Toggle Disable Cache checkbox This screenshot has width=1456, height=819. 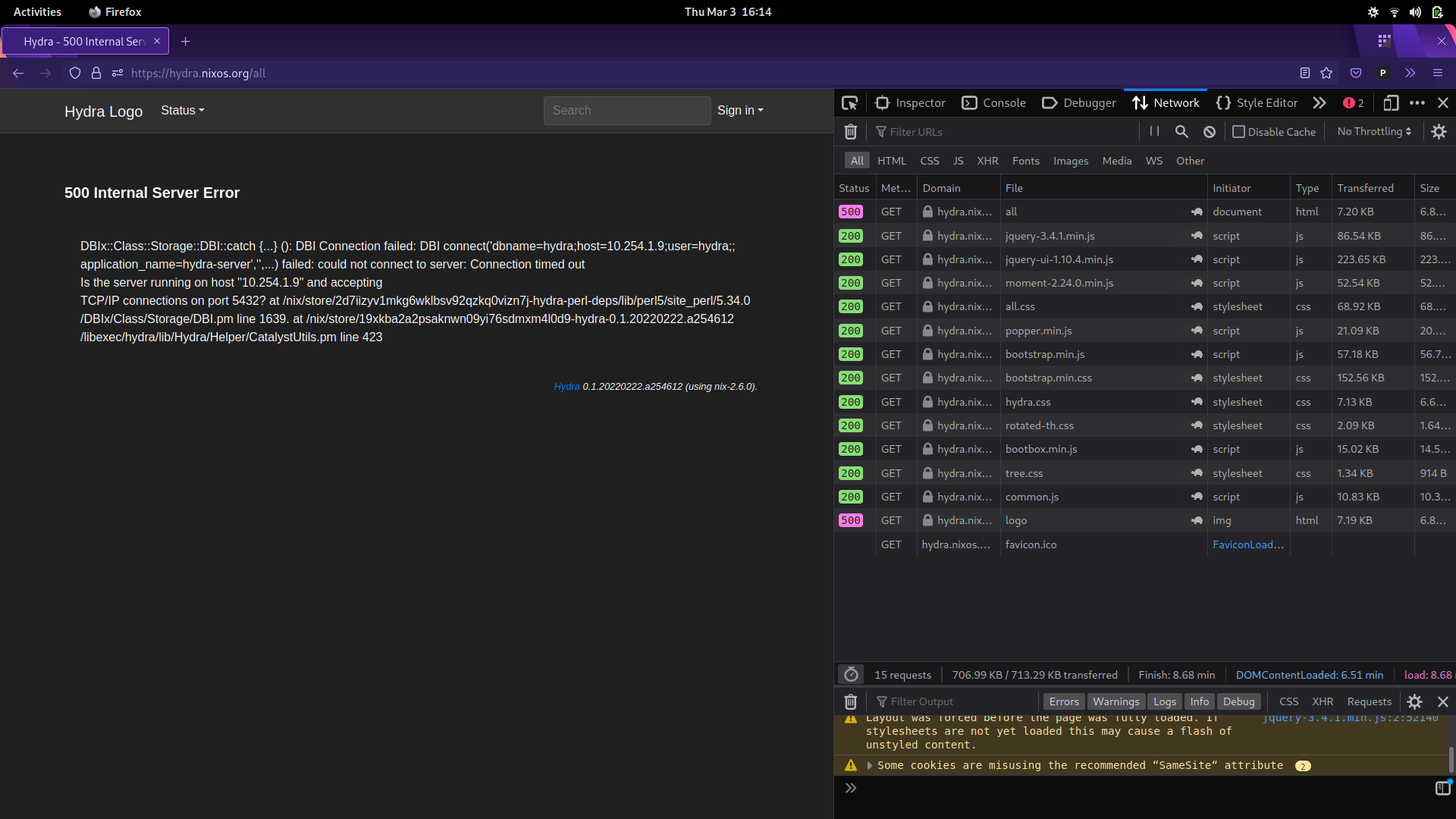(x=1238, y=132)
